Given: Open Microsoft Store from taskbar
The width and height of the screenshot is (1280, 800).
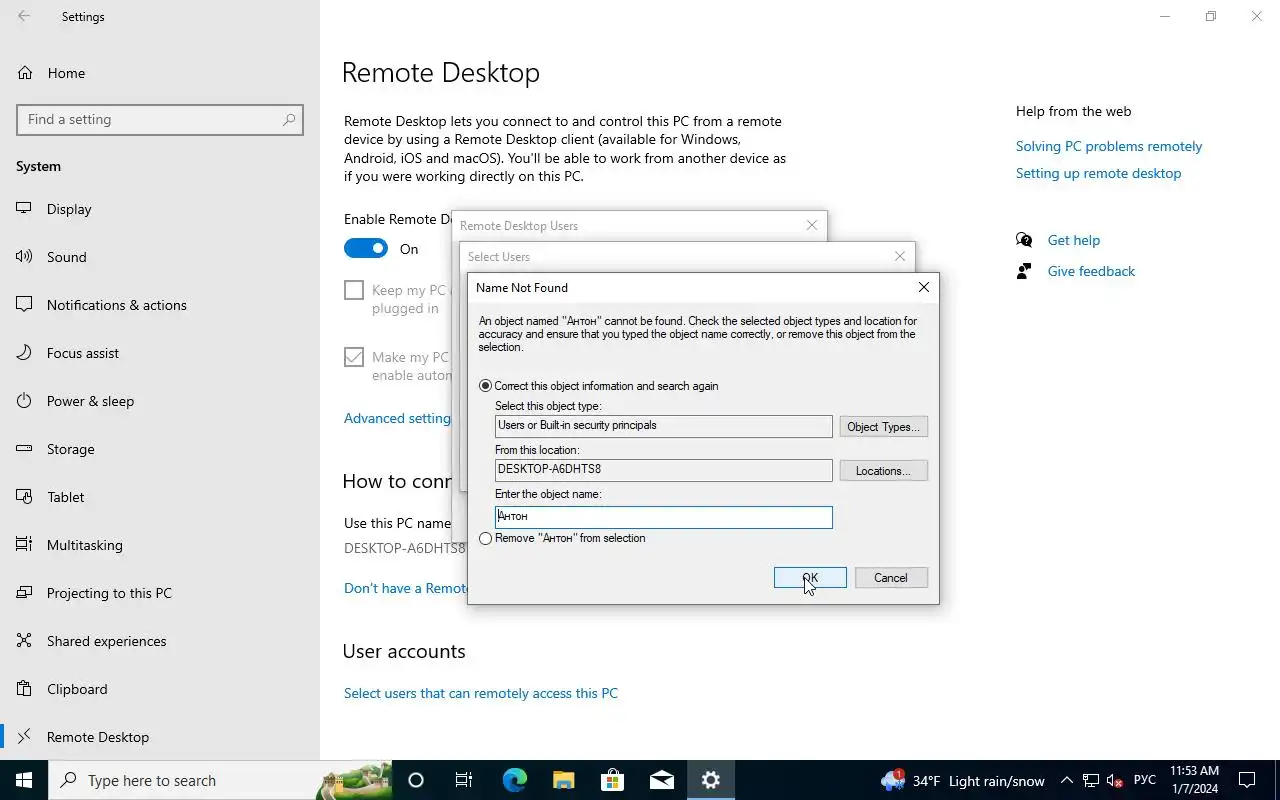Looking at the screenshot, I should click(x=612, y=780).
